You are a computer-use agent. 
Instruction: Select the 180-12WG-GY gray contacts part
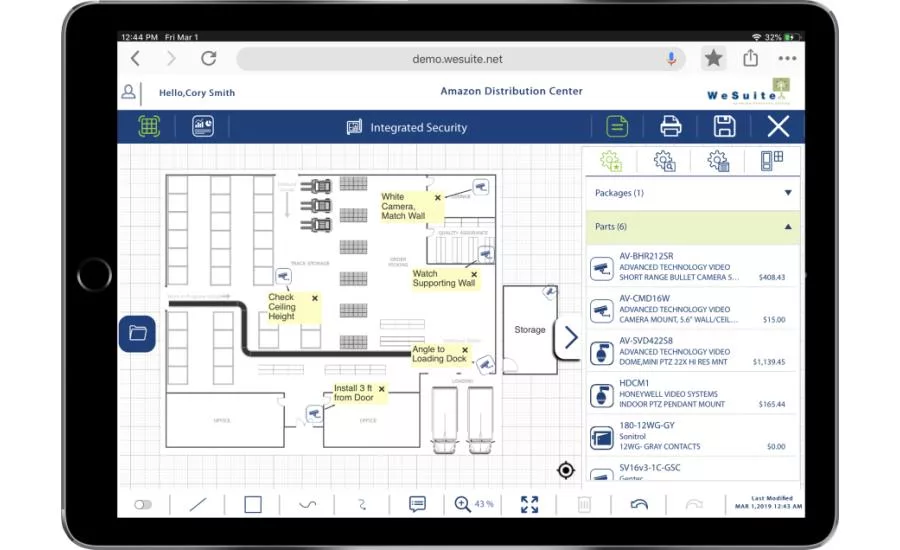(x=693, y=436)
